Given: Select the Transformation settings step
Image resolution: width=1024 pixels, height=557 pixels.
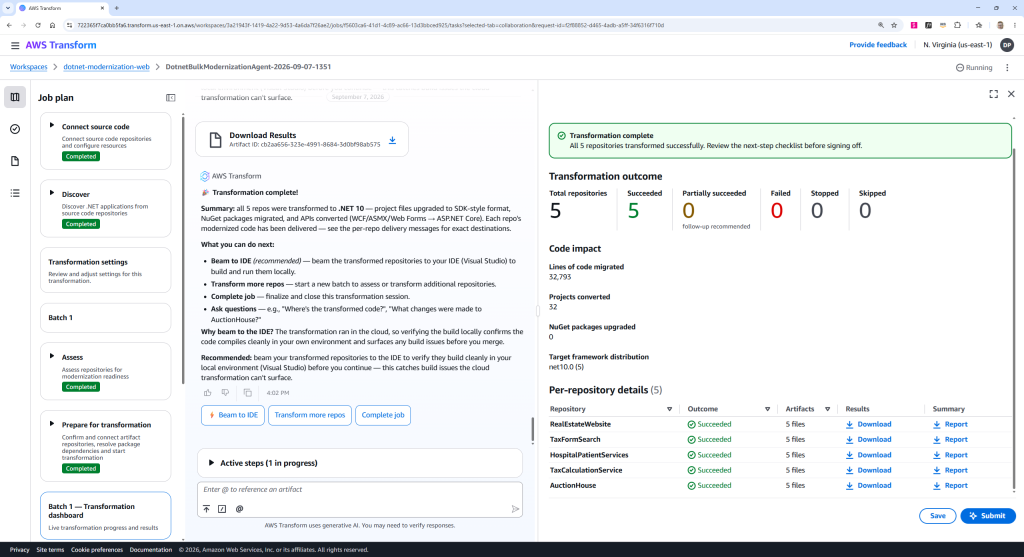Looking at the screenshot, I should pyautogui.click(x=106, y=270).
